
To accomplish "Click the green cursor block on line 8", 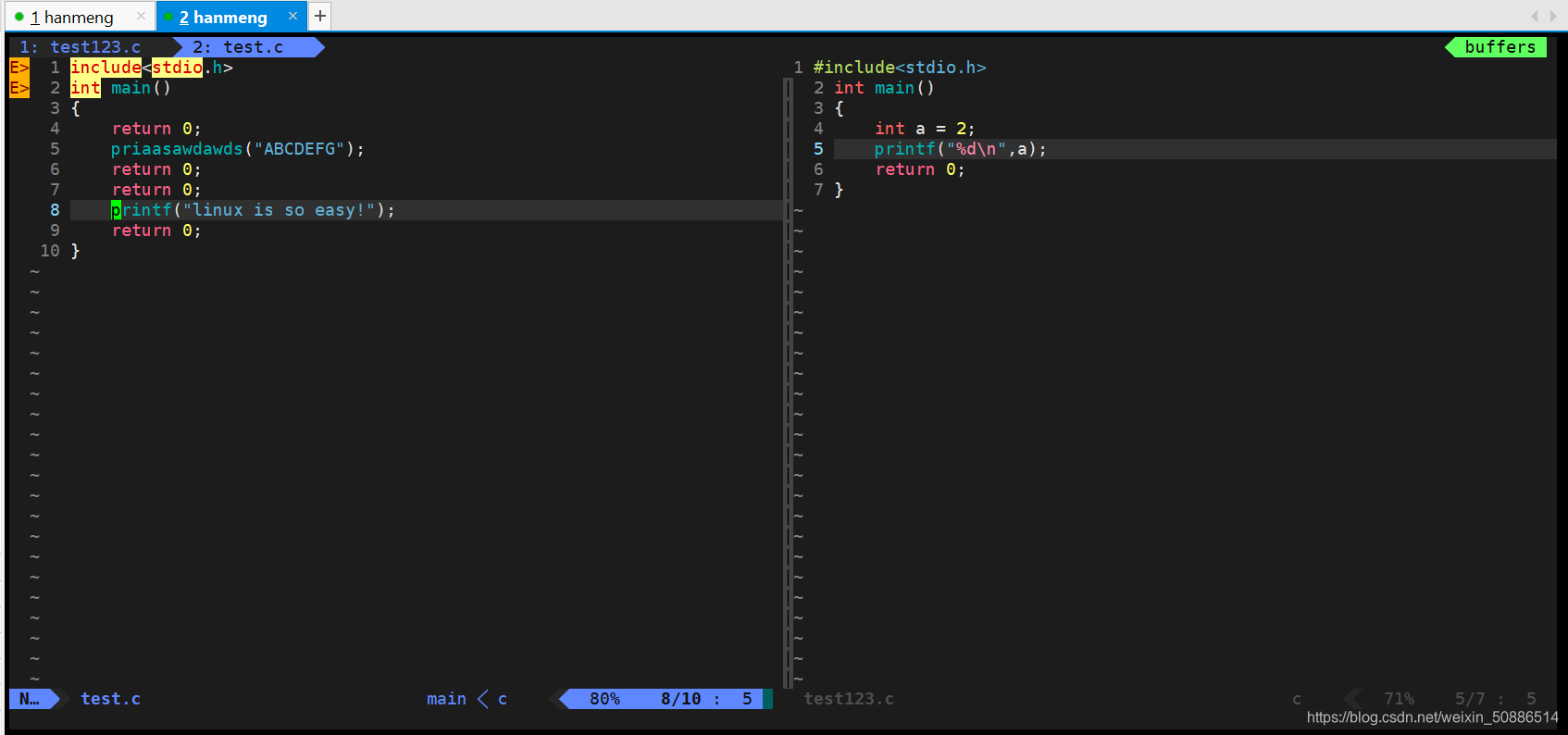I will coord(116,210).
